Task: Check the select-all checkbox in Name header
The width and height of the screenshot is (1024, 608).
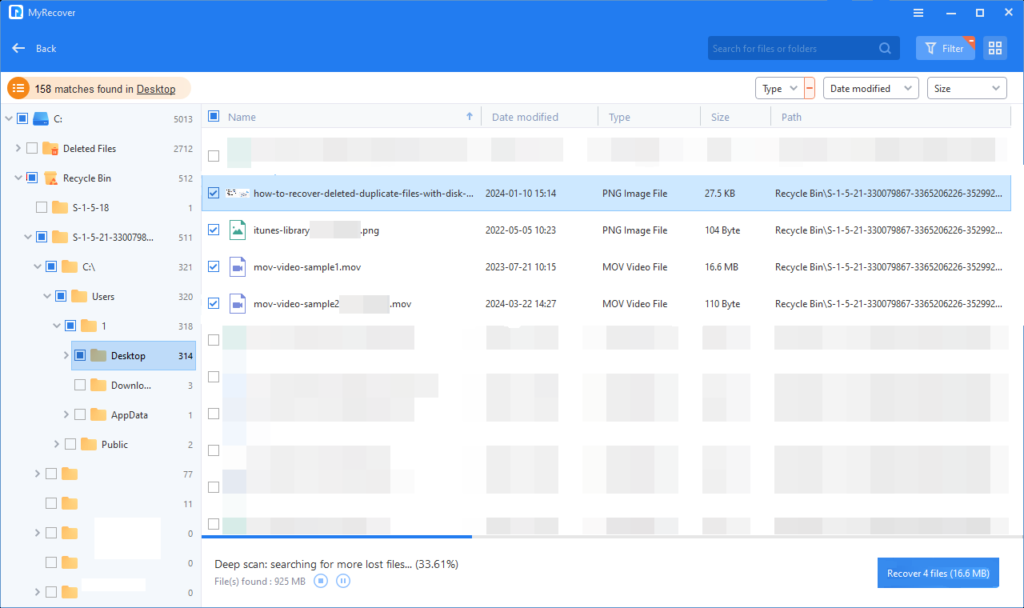Action: coord(213,116)
